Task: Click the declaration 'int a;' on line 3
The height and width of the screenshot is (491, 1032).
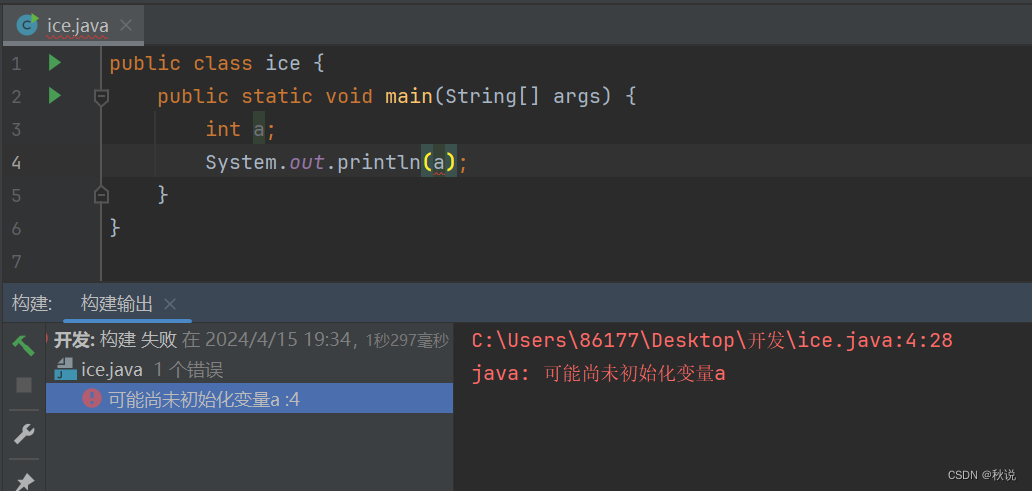Action: coord(240,130)
